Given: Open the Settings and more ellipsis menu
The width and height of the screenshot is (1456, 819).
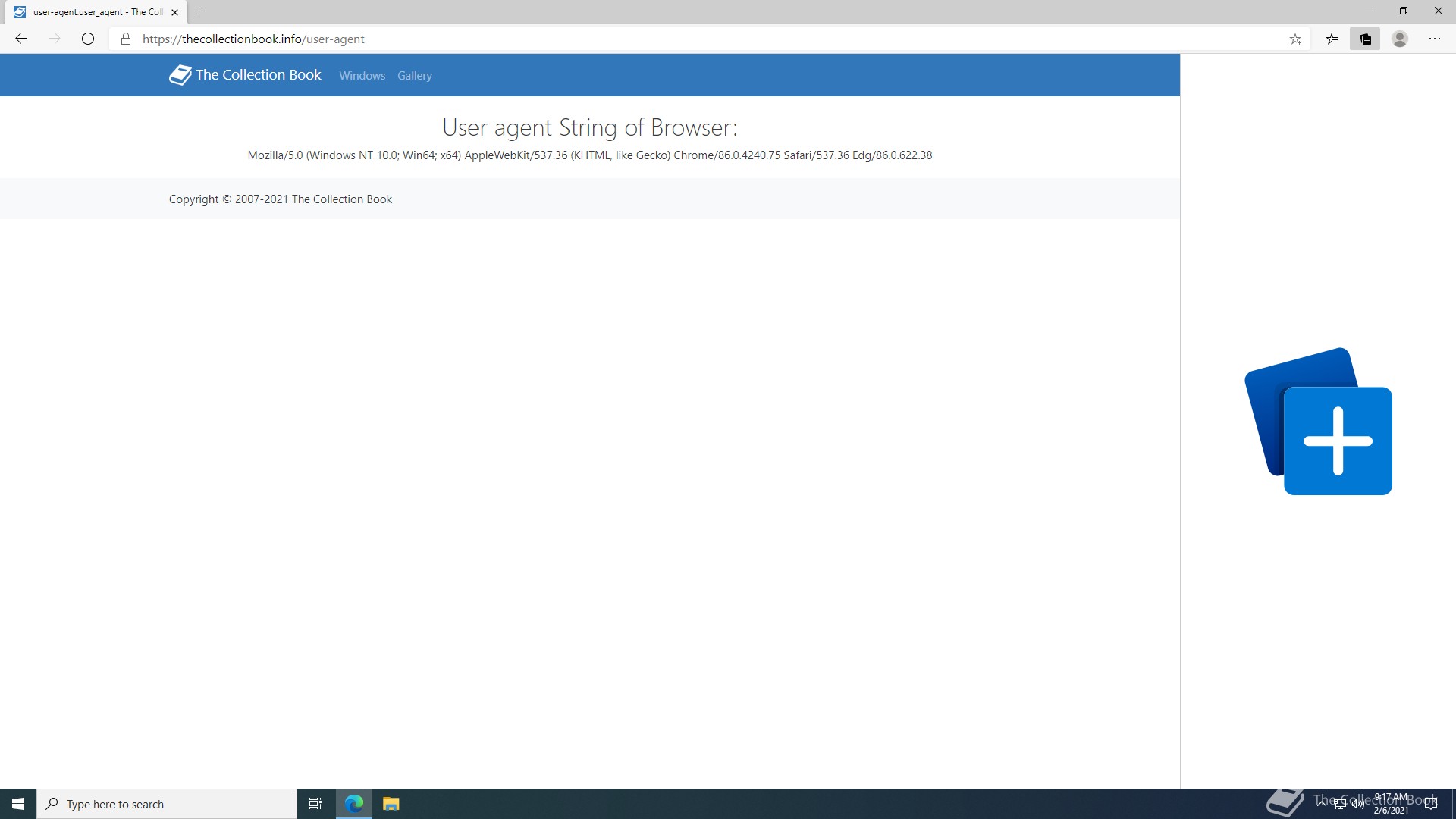Looking at the screenshot, I should [1435, 39].
